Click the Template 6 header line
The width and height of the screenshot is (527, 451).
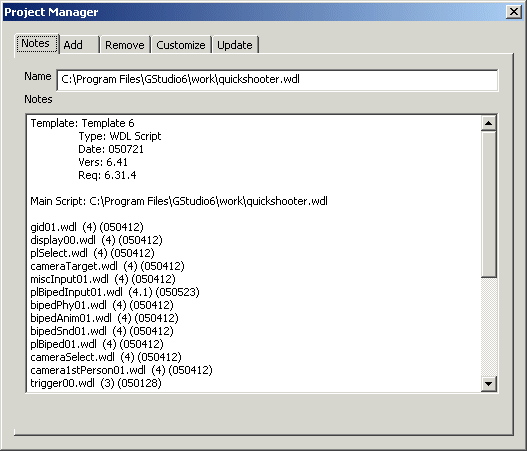[82, 123]
